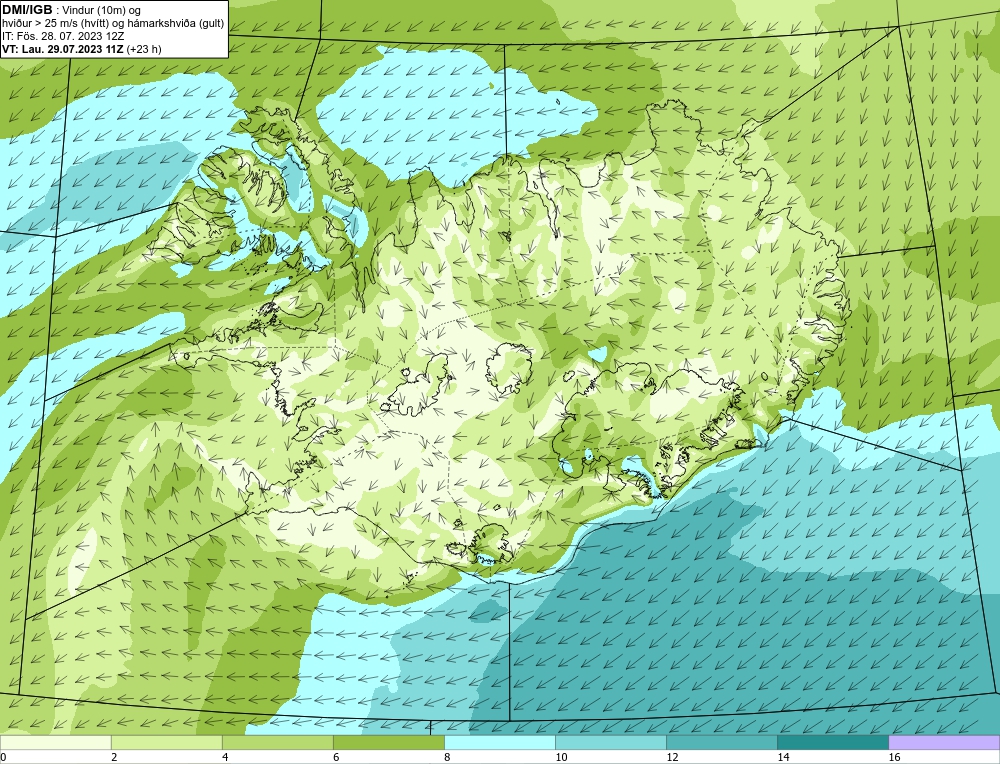Click the purple legend swatch above 16

[x=944, y=742]
